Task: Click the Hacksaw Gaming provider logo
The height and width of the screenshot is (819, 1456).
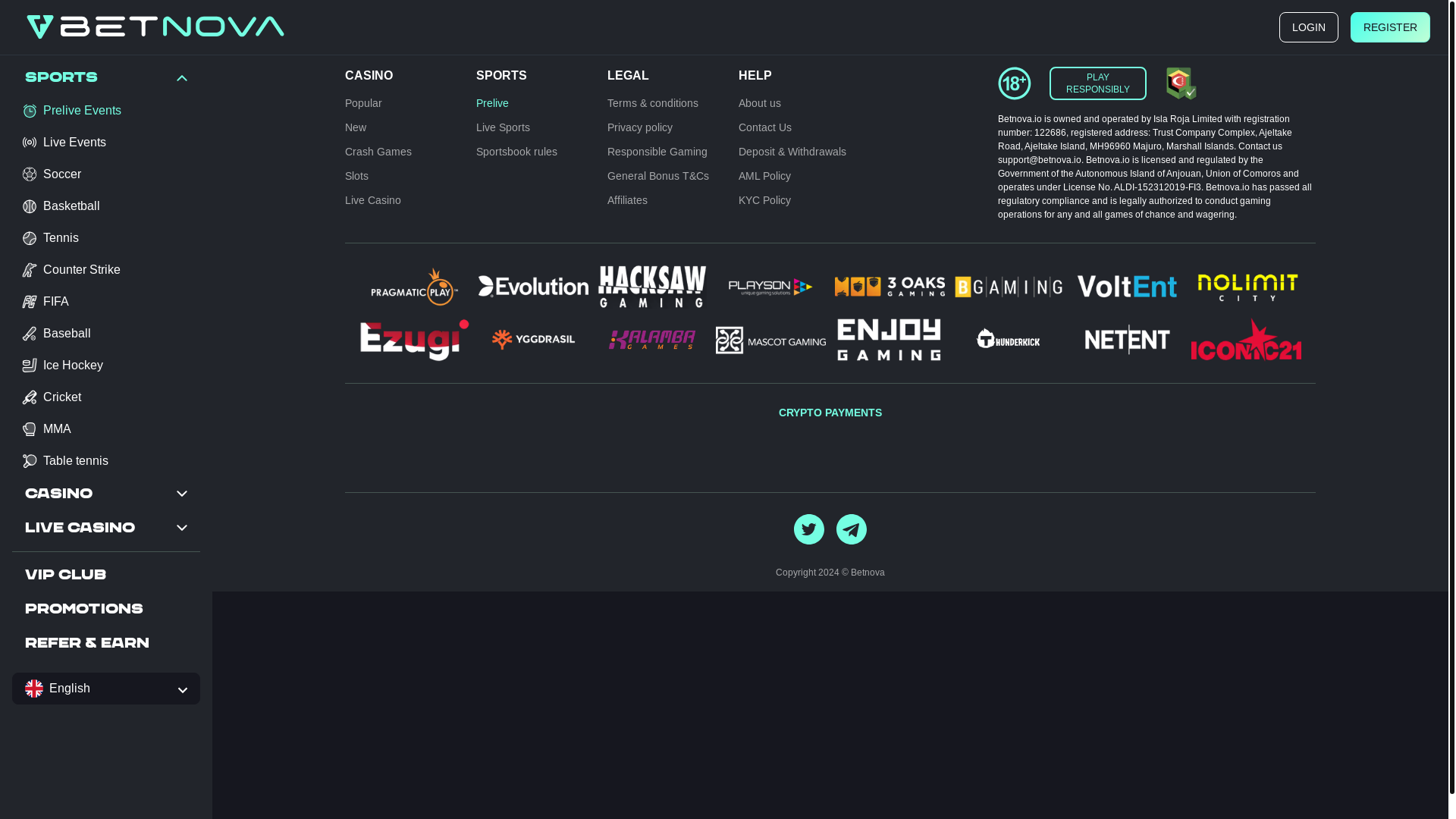Action: (652, 287)
